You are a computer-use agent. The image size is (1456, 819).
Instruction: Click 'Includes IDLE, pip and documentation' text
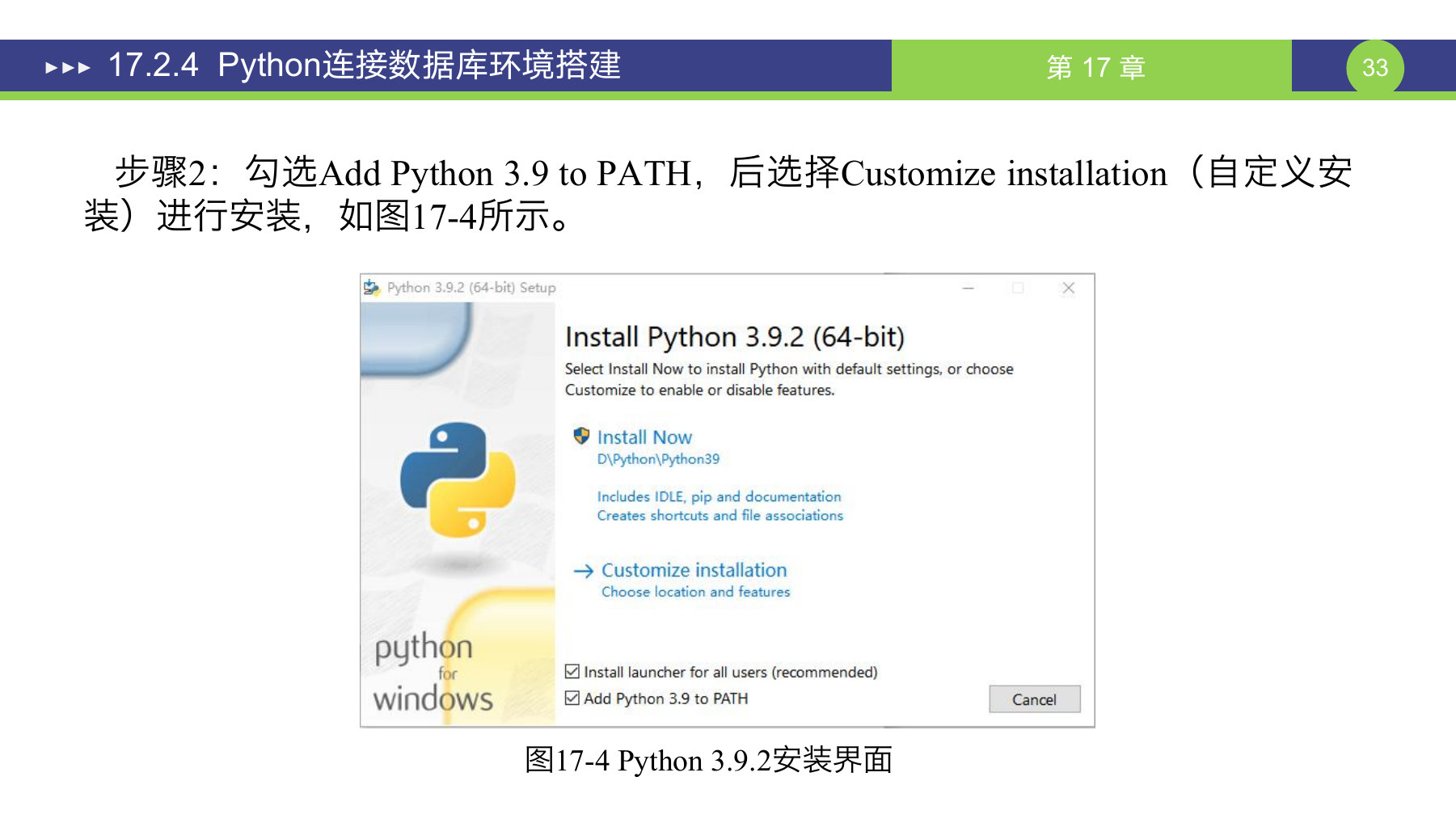pos(719,496)
